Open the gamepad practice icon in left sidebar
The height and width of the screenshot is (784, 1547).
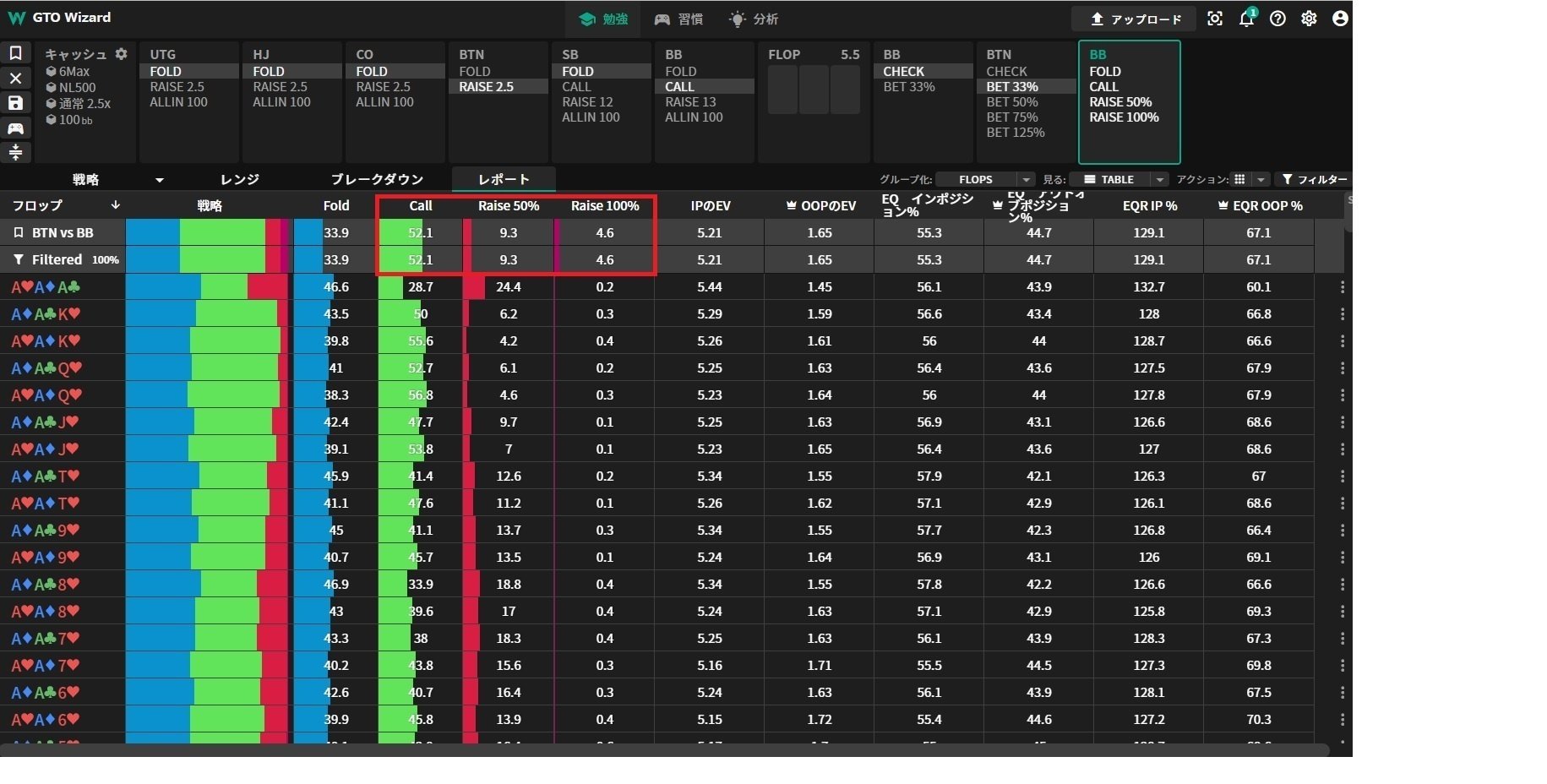pos(15,128)
